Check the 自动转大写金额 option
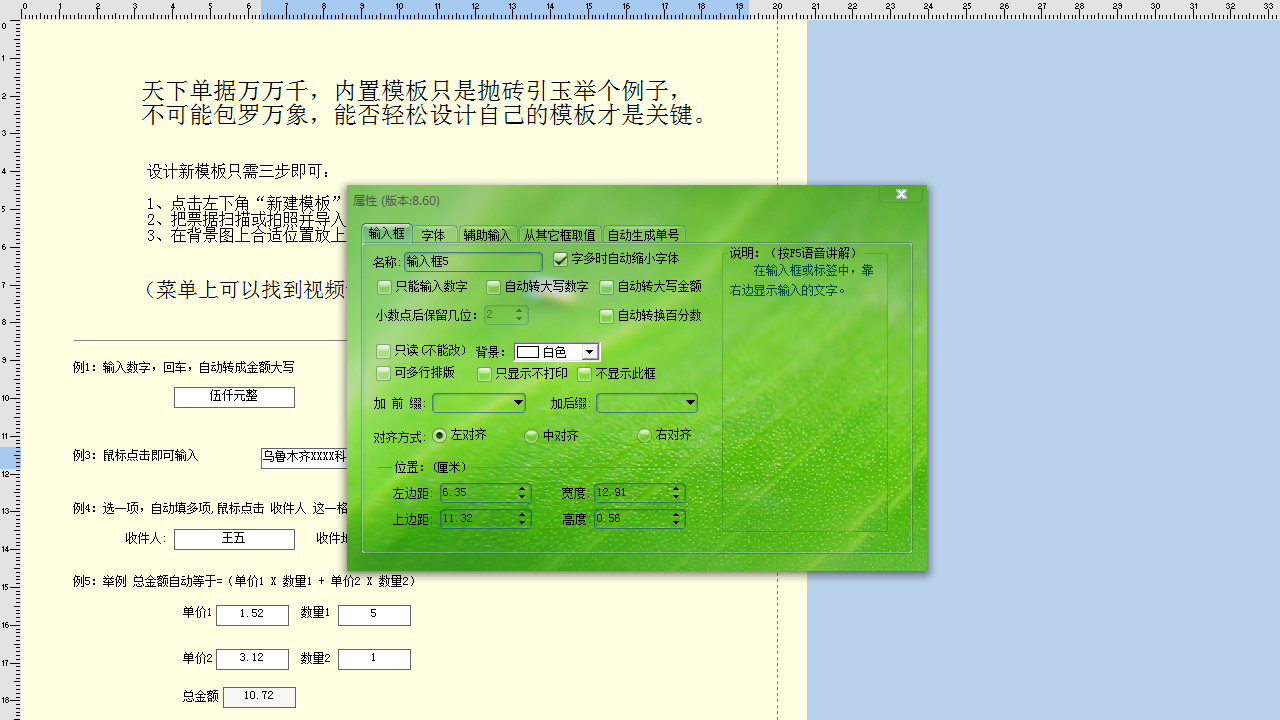The width and height of the screenshot is (1280, 720). coord(607,287)
